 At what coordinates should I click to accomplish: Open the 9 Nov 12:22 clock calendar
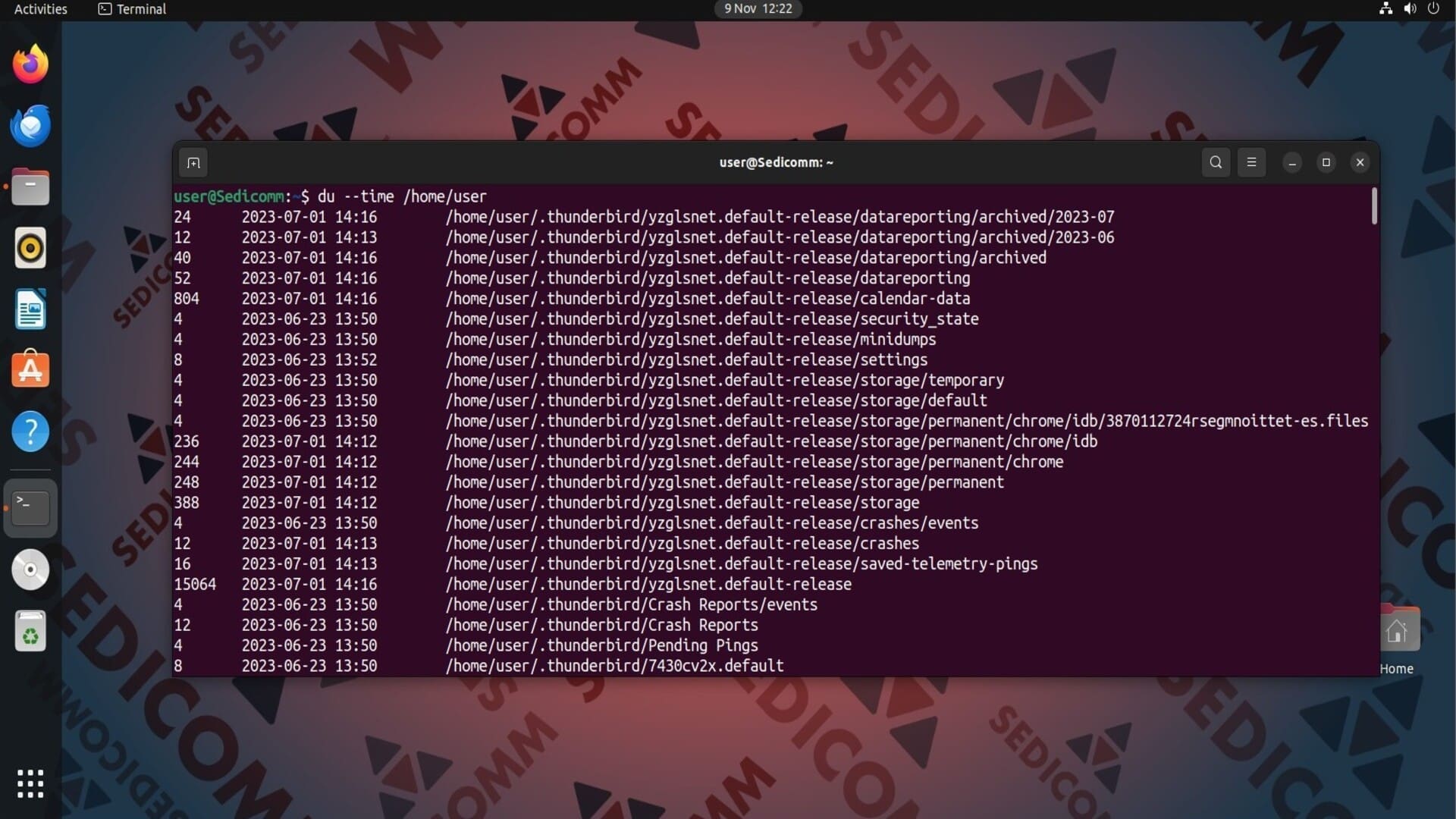[x=758, y=9]
